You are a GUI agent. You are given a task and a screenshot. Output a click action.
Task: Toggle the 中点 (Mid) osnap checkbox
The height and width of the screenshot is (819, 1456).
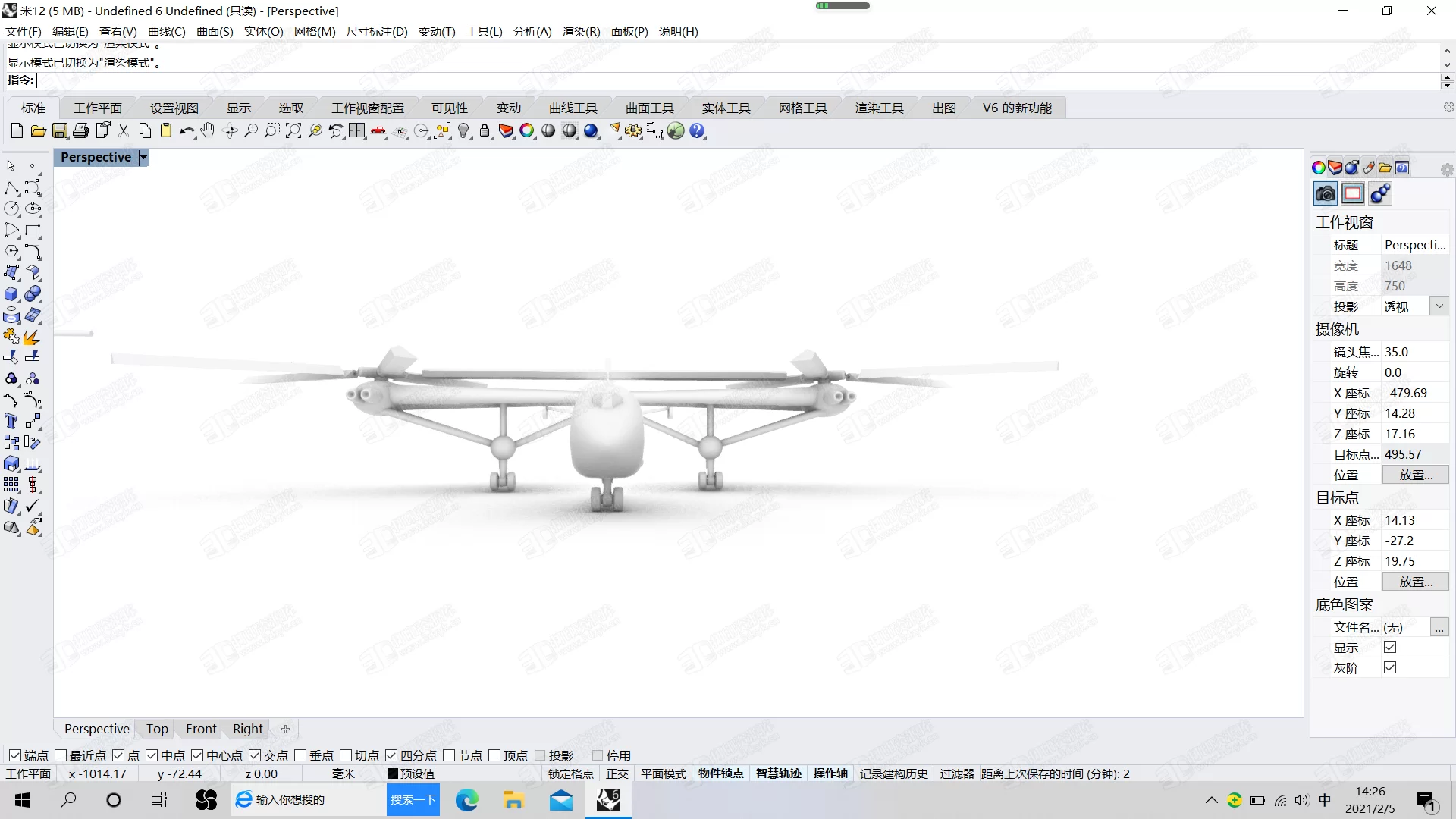[x=152, y=755]
